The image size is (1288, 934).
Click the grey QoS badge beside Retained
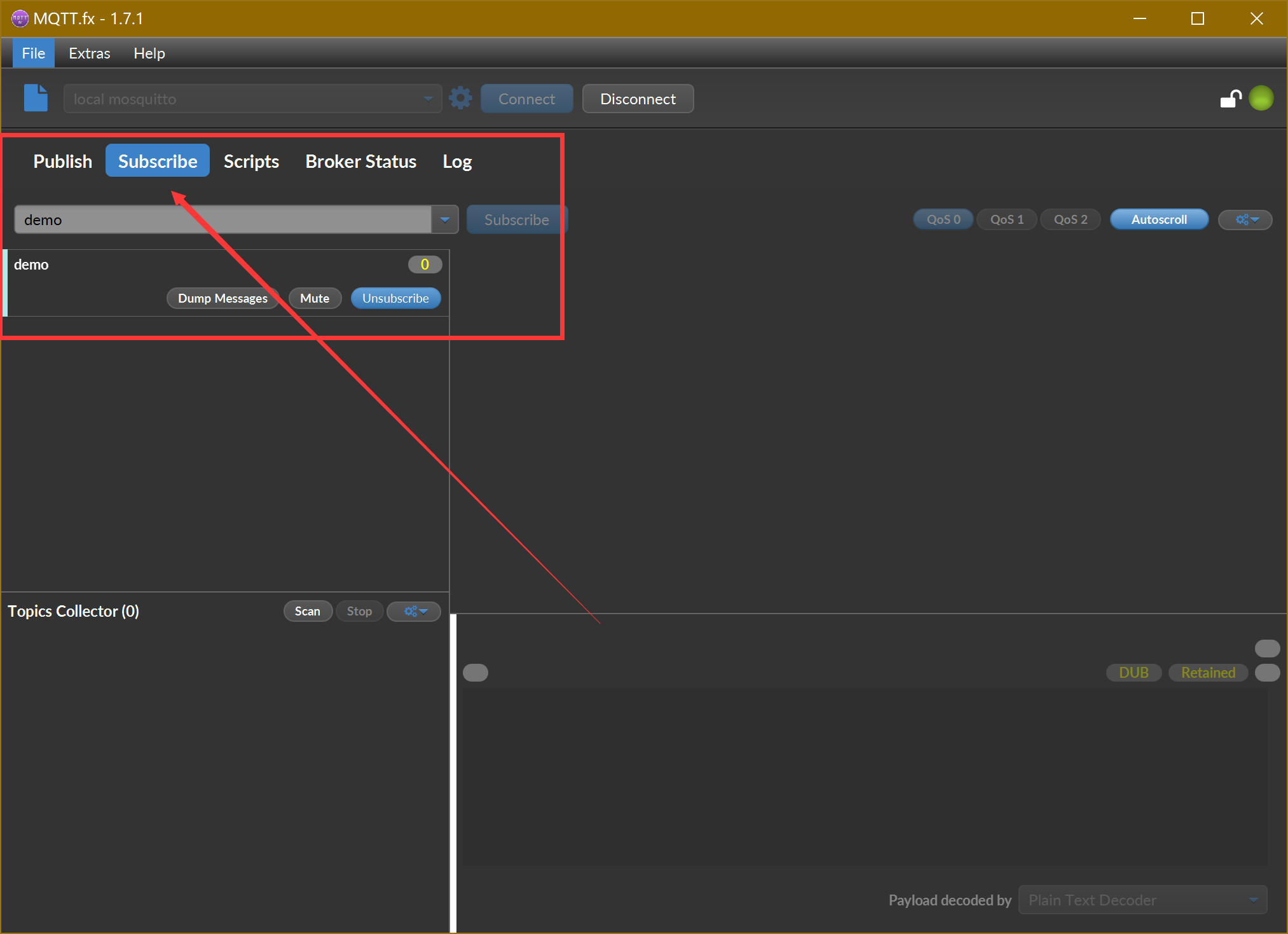[1267, 673]
